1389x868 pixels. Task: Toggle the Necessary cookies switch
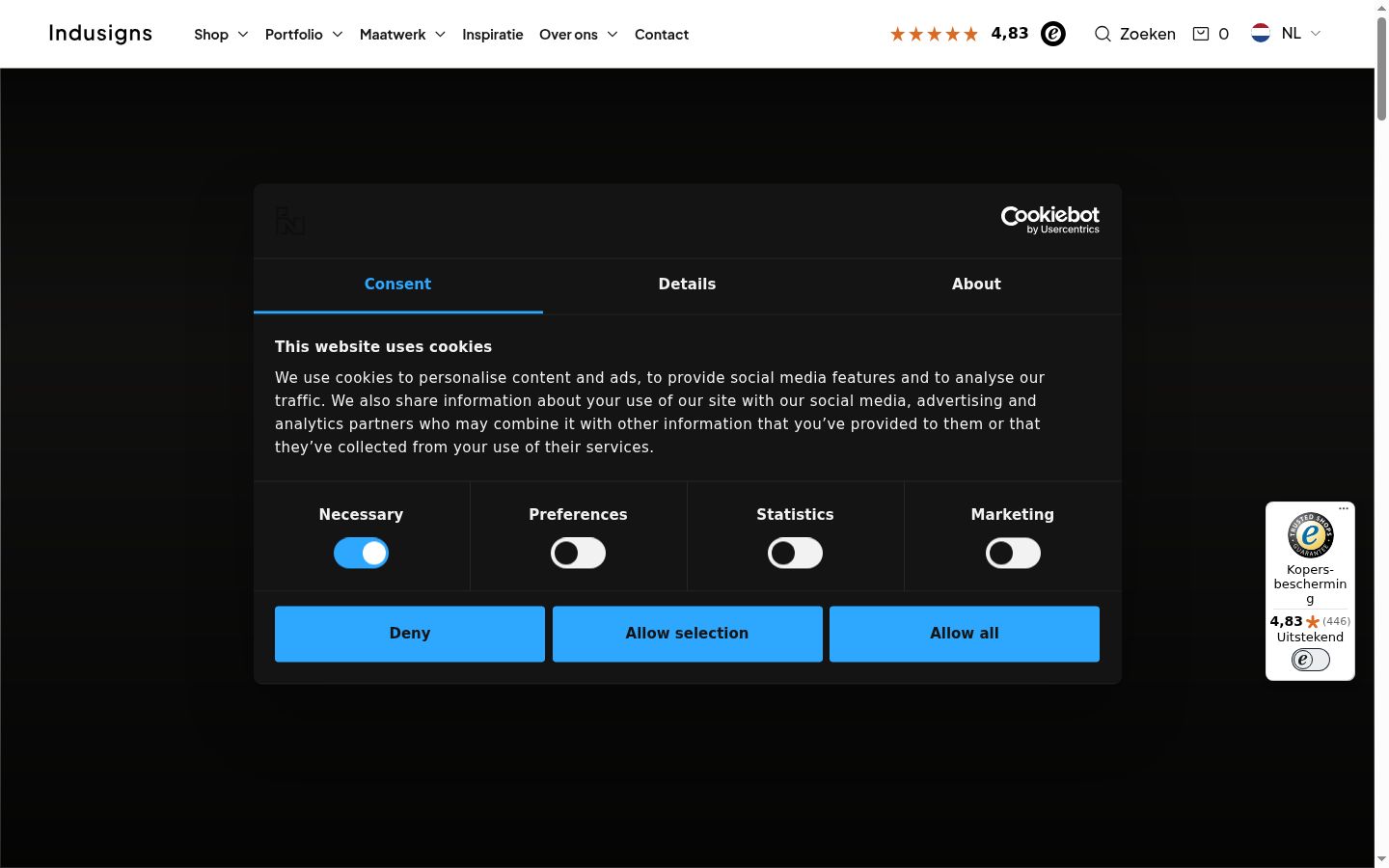[x=361, y=554]
